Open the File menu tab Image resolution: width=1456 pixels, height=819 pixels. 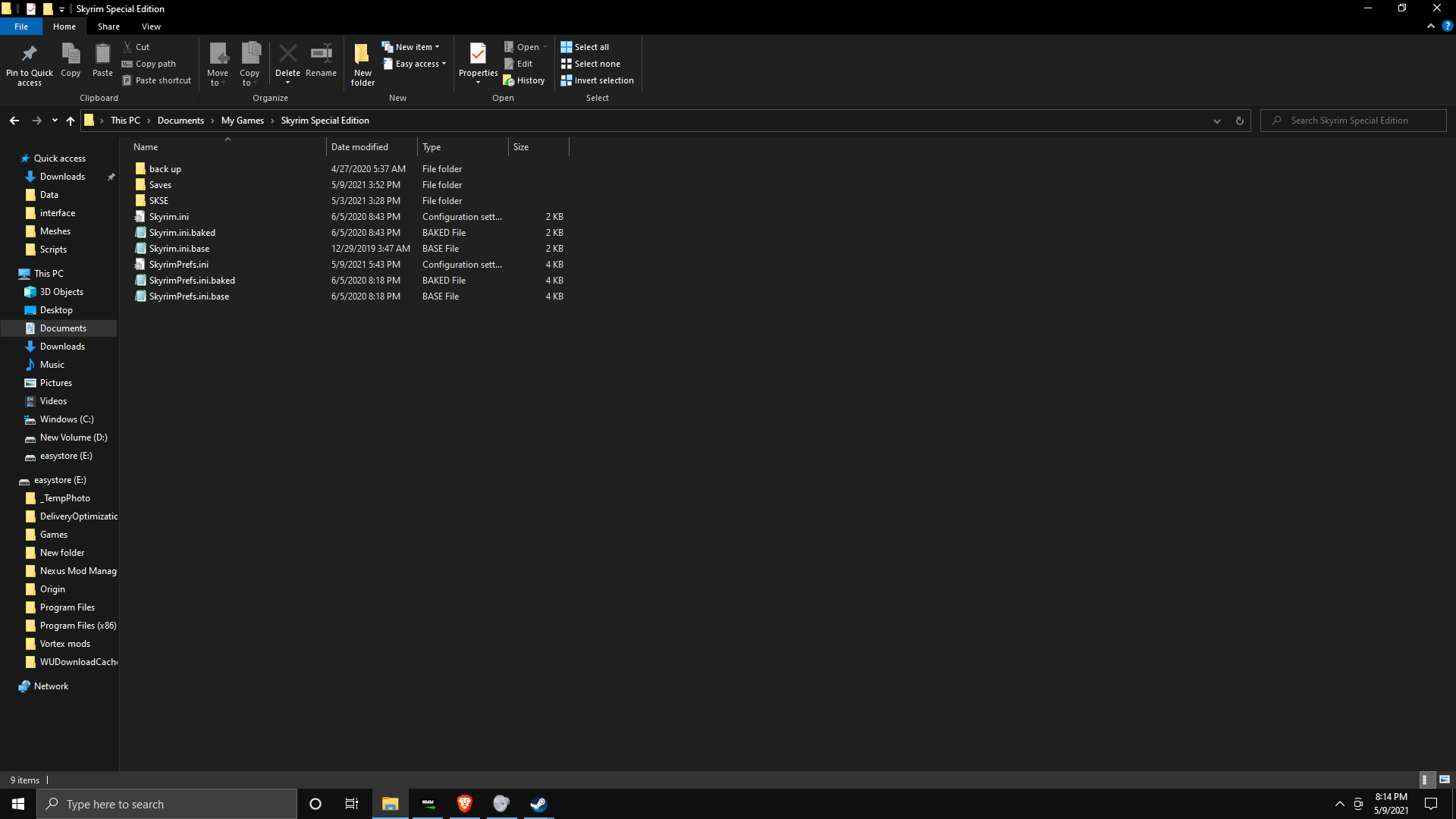click(x=21, y=27)
